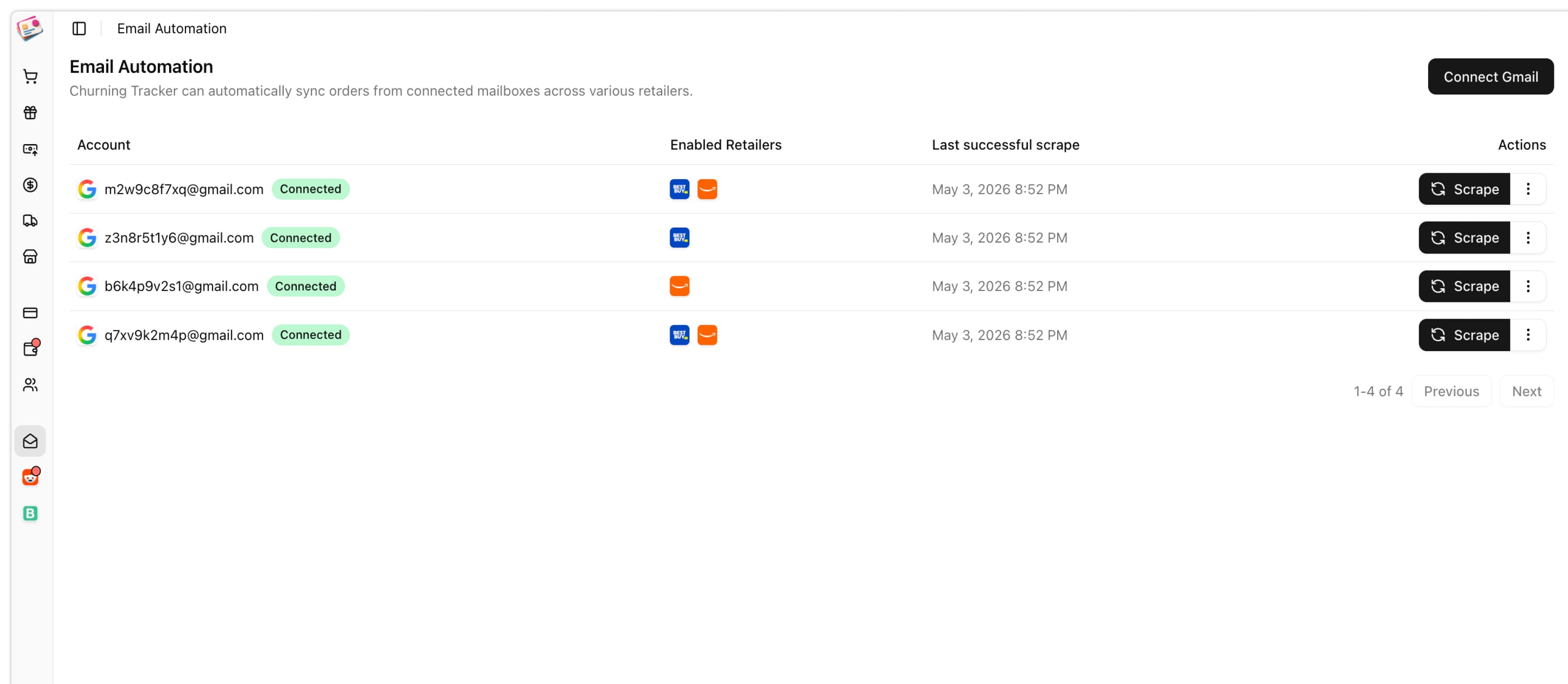
Task: Click Google icon for m2w9c8f7xq@gmail.com
Action: 87,189
